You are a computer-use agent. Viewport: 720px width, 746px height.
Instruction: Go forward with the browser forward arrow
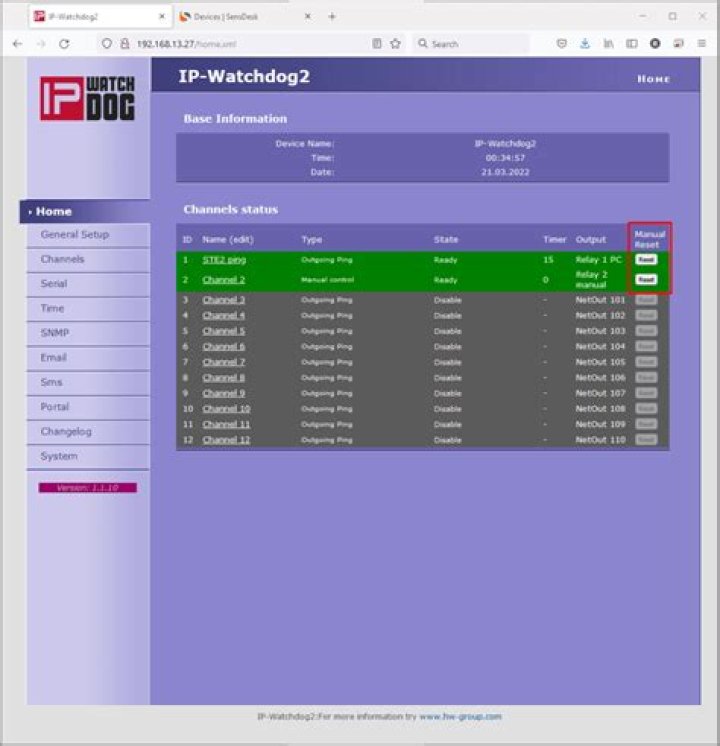coord(41,44)
